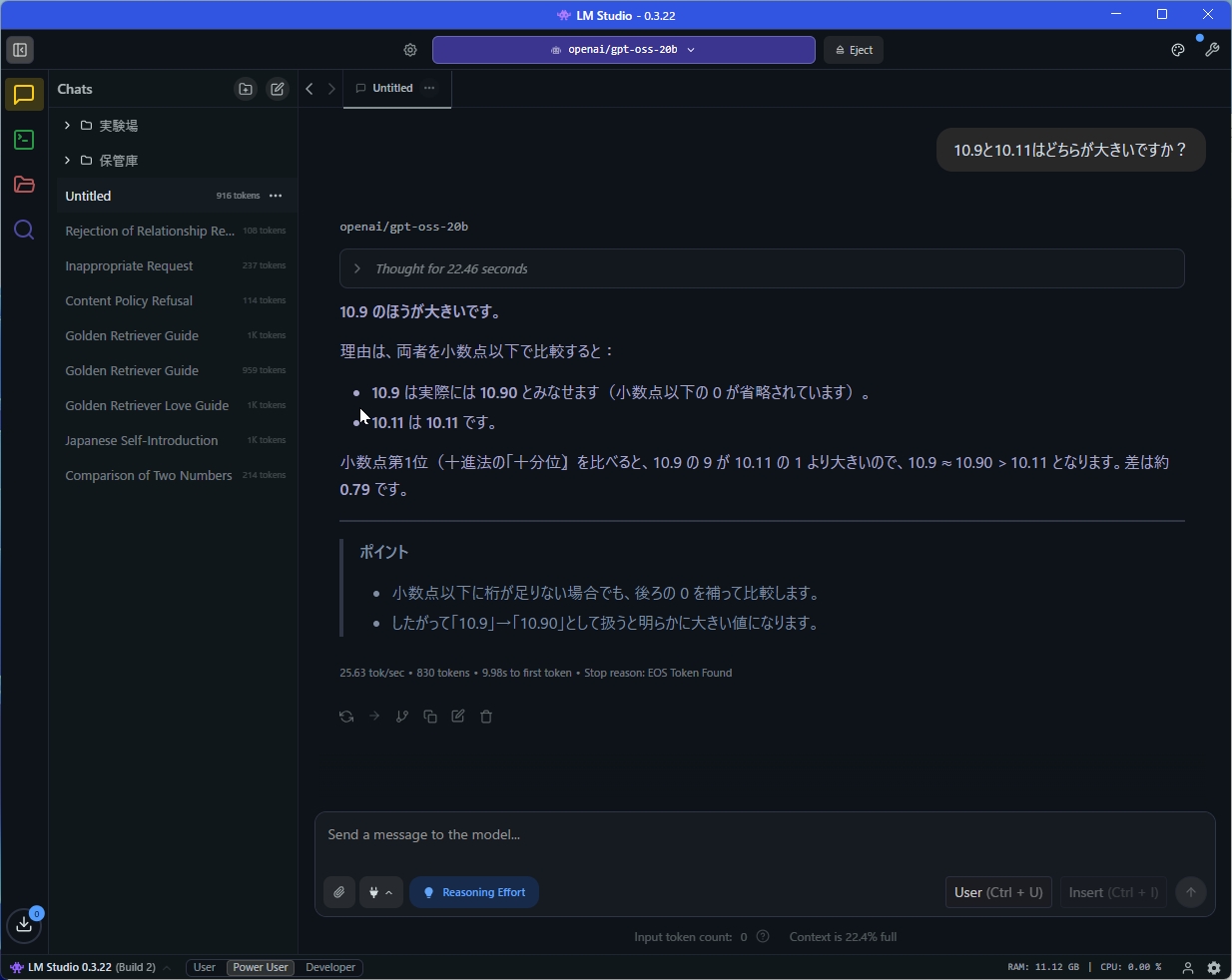The width and height of the screenshot is (1232, 980).
Task: Open model settings gear beside model selector
Action: 410,50
